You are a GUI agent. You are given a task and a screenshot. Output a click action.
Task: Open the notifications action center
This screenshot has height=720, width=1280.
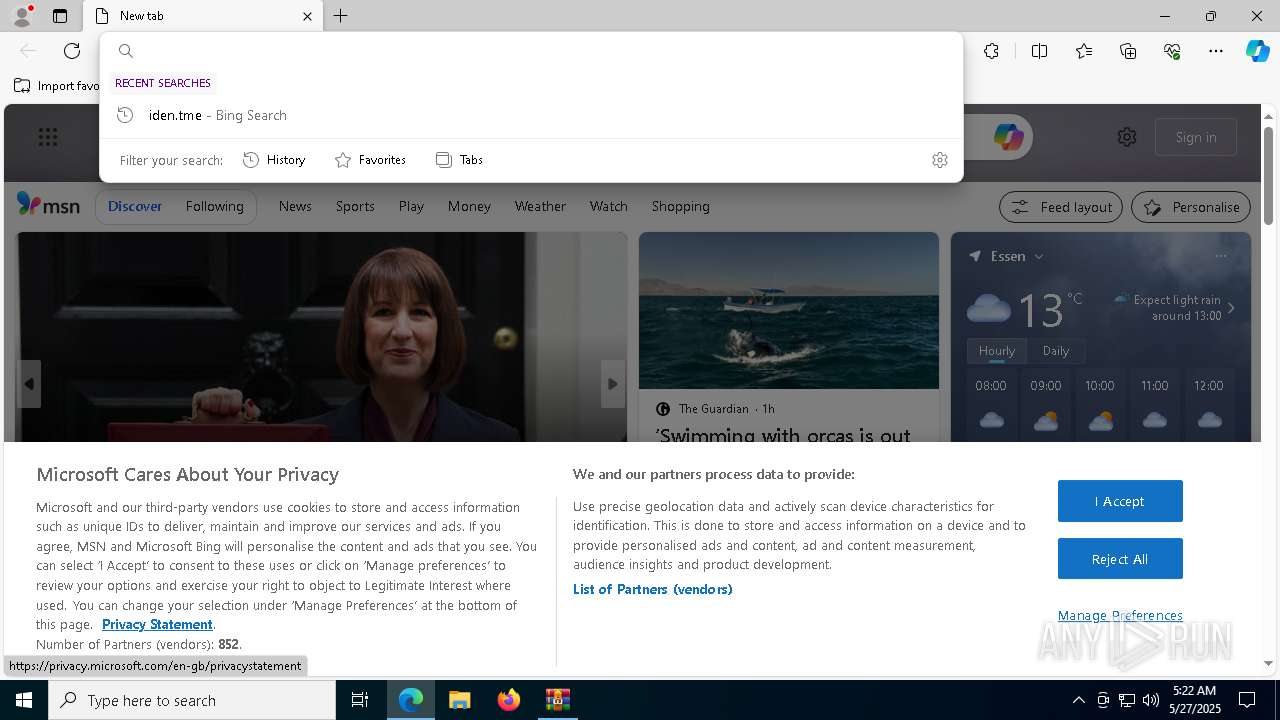coord(1247,700)
